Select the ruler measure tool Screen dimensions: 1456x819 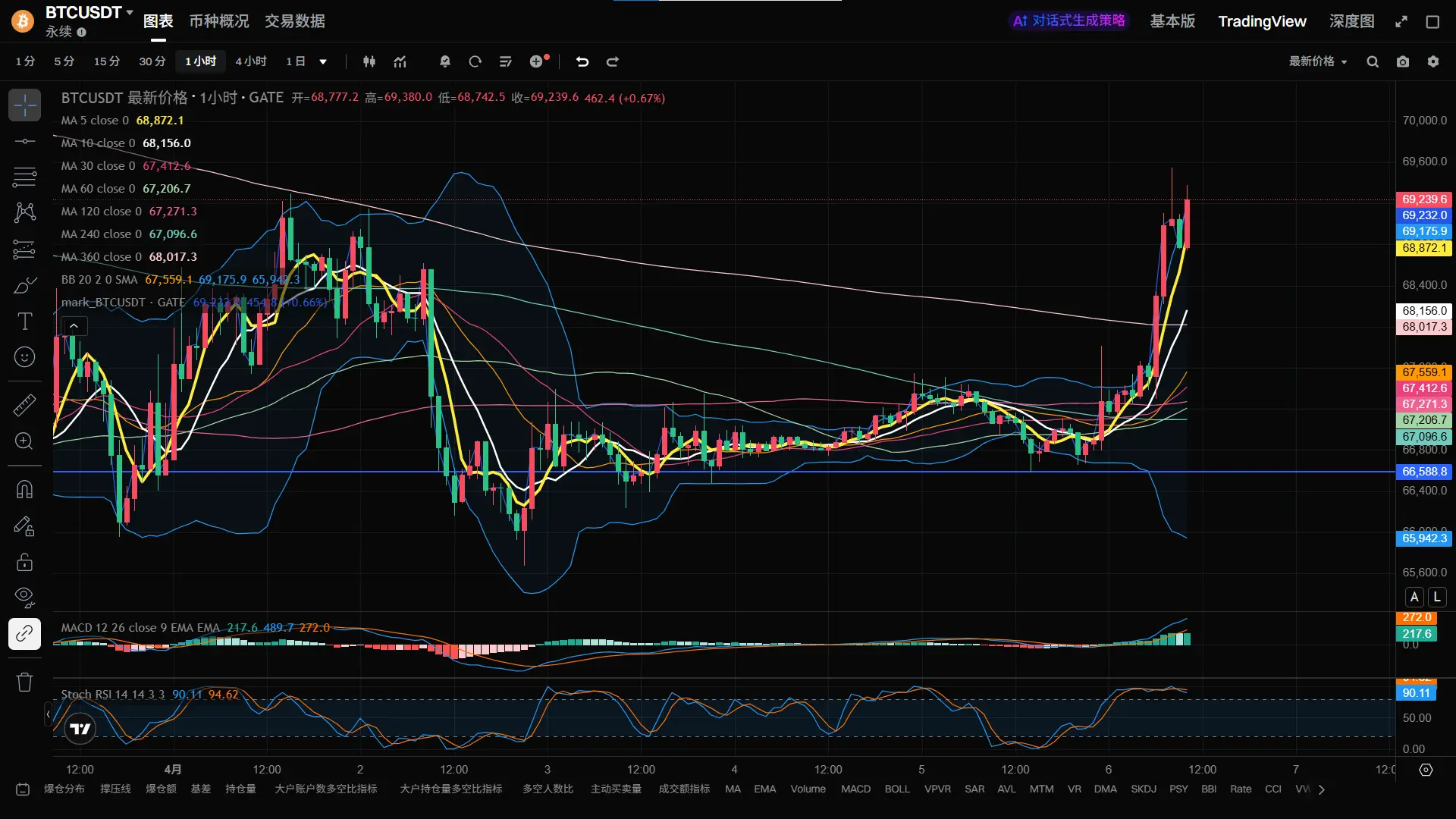[x=24, y=405]
